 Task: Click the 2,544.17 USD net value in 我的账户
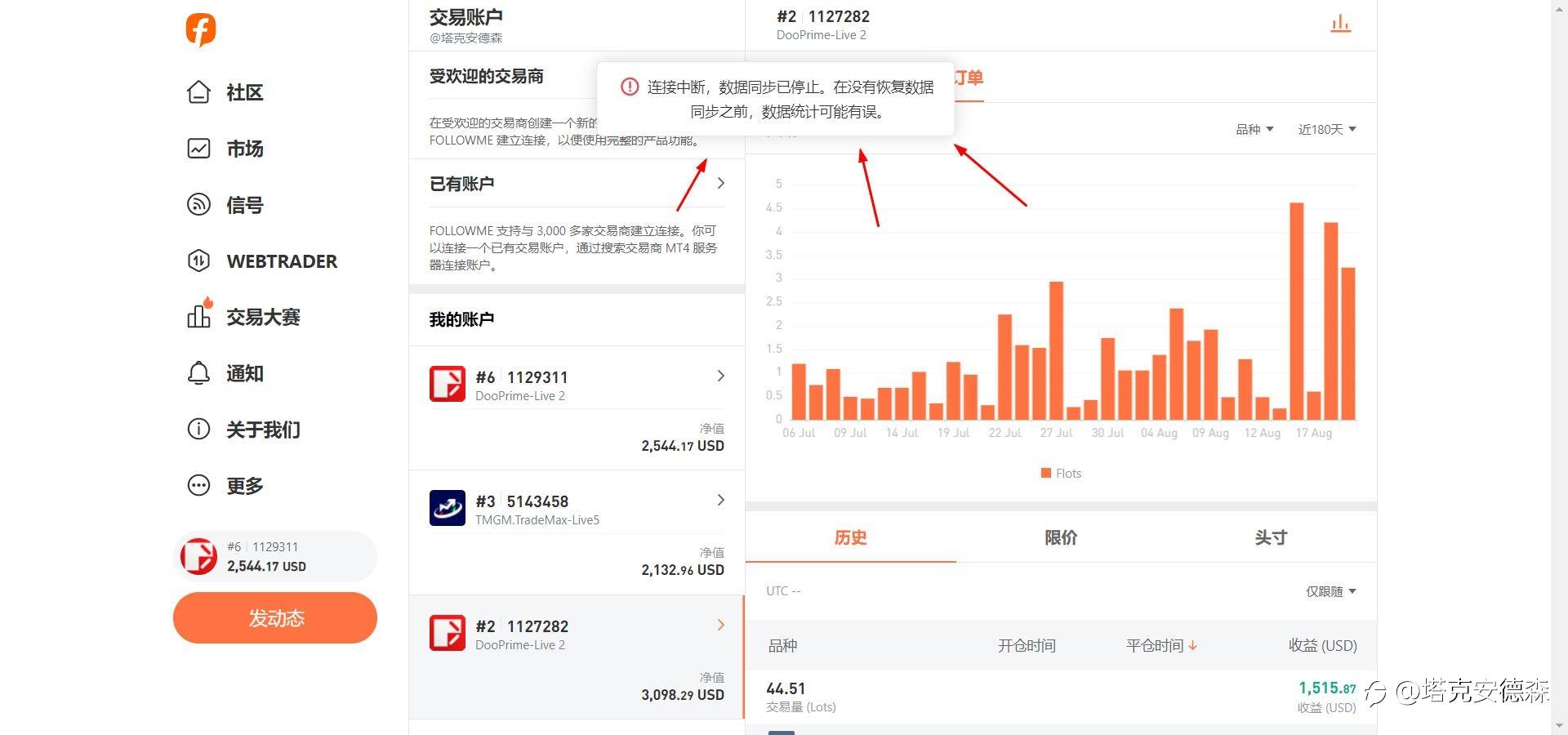[683, 446]
